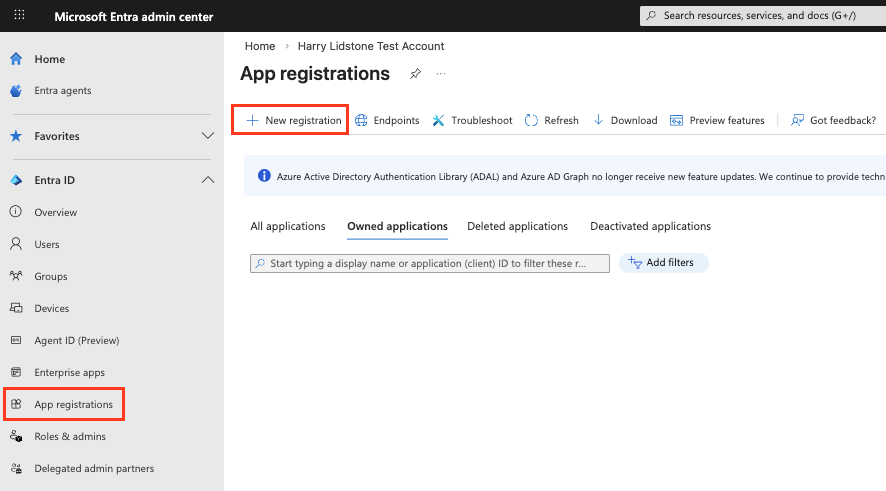The height and width of the screenshot is (491, 886).
Task: Click the Enterprise apps icon
Action: [x=16, y=372]
